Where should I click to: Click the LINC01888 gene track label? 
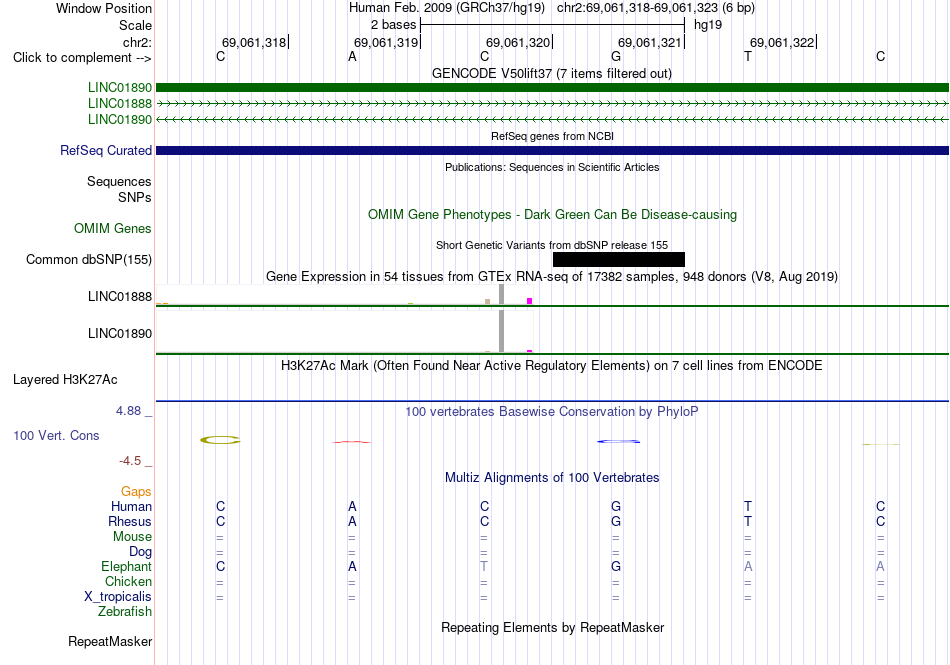pyautogui.click(x=119, y=104)
